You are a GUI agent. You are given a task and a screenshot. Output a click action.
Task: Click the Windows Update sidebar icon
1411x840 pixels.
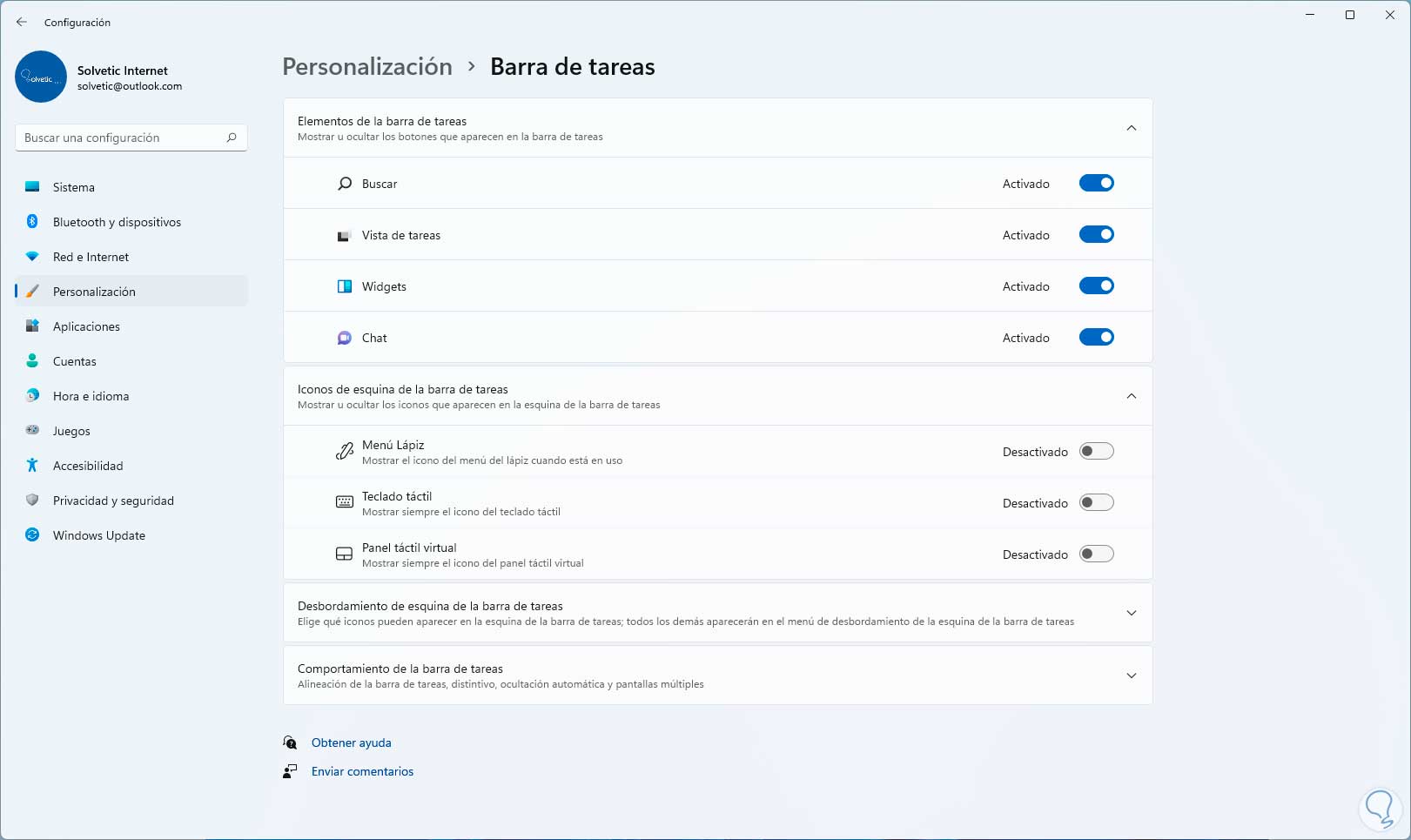click(32, 535)
